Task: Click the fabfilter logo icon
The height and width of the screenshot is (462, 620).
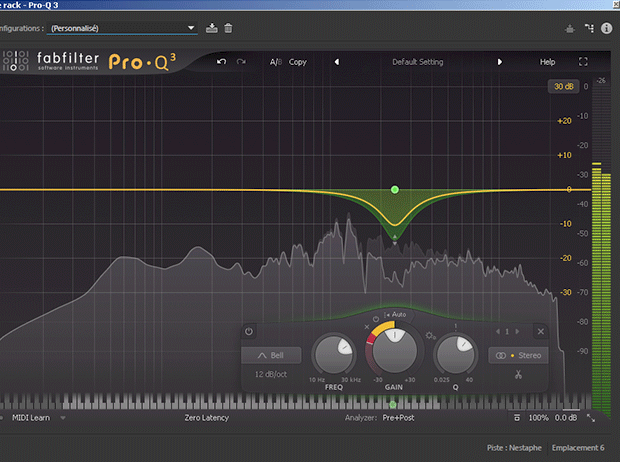Action: [15, 61]
